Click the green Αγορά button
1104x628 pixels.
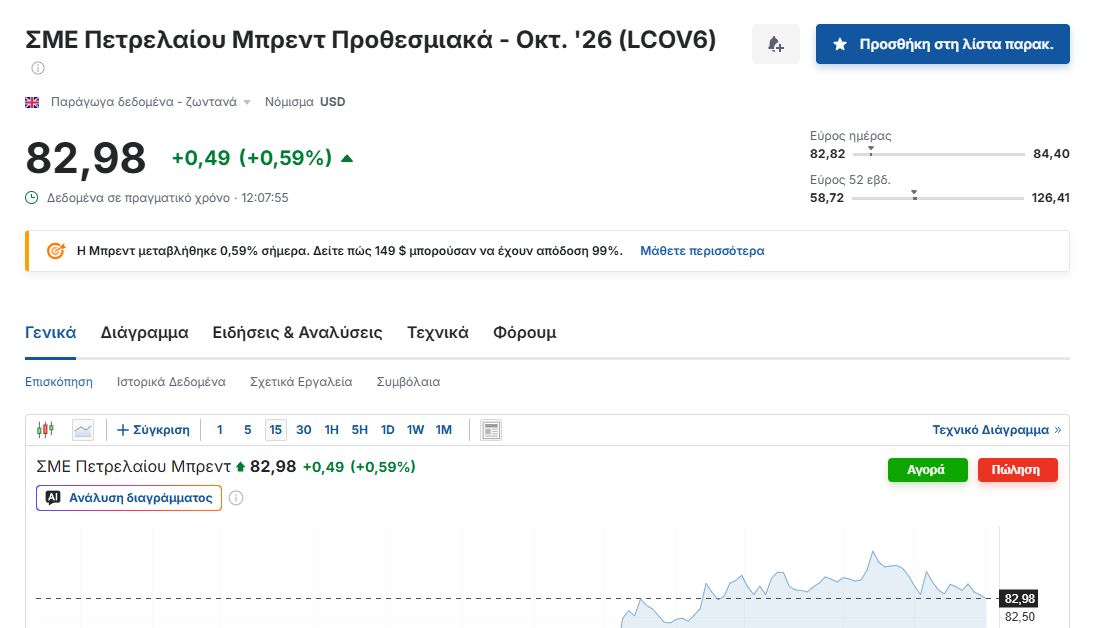pyautogui.click(x=927, y=470)
